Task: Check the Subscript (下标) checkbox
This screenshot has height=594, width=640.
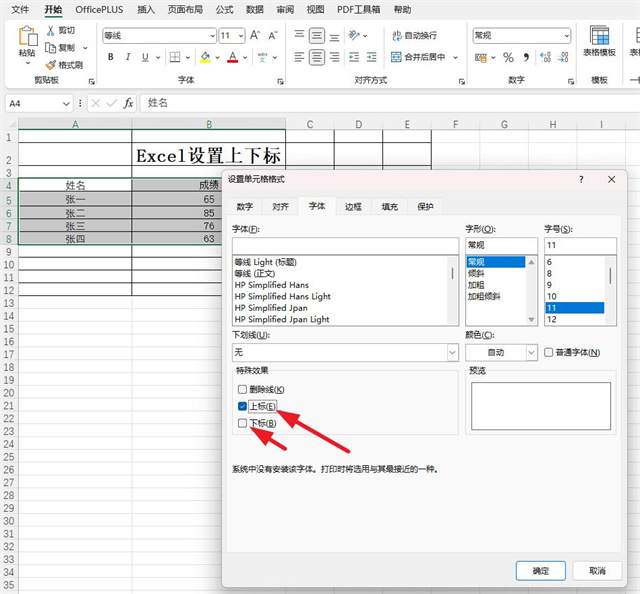Action: pyautogui.click(x=242, y=423)
